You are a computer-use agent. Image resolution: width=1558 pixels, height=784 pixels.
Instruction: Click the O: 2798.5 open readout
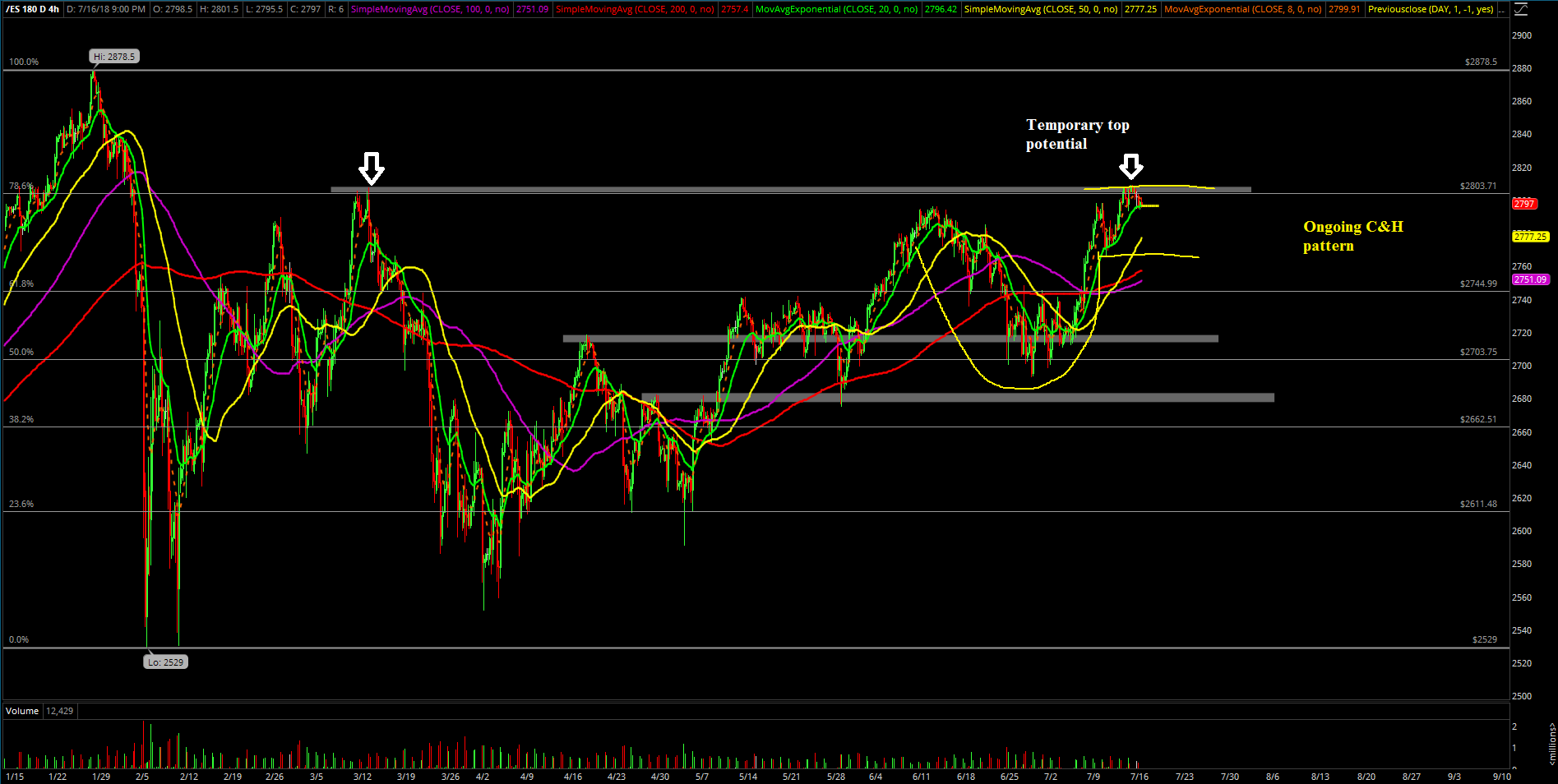click(x=173, y=9)
